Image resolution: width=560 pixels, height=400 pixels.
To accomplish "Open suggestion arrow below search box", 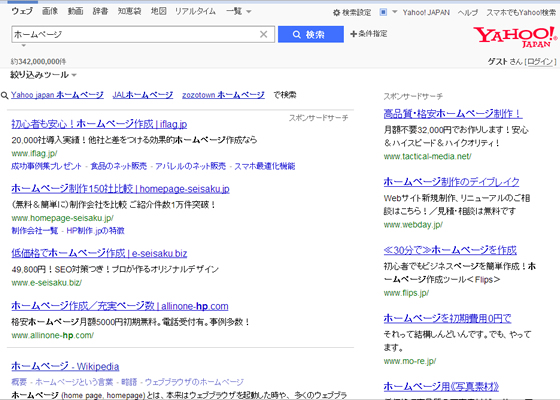I will pyautogui.click(x=24, y=46).
